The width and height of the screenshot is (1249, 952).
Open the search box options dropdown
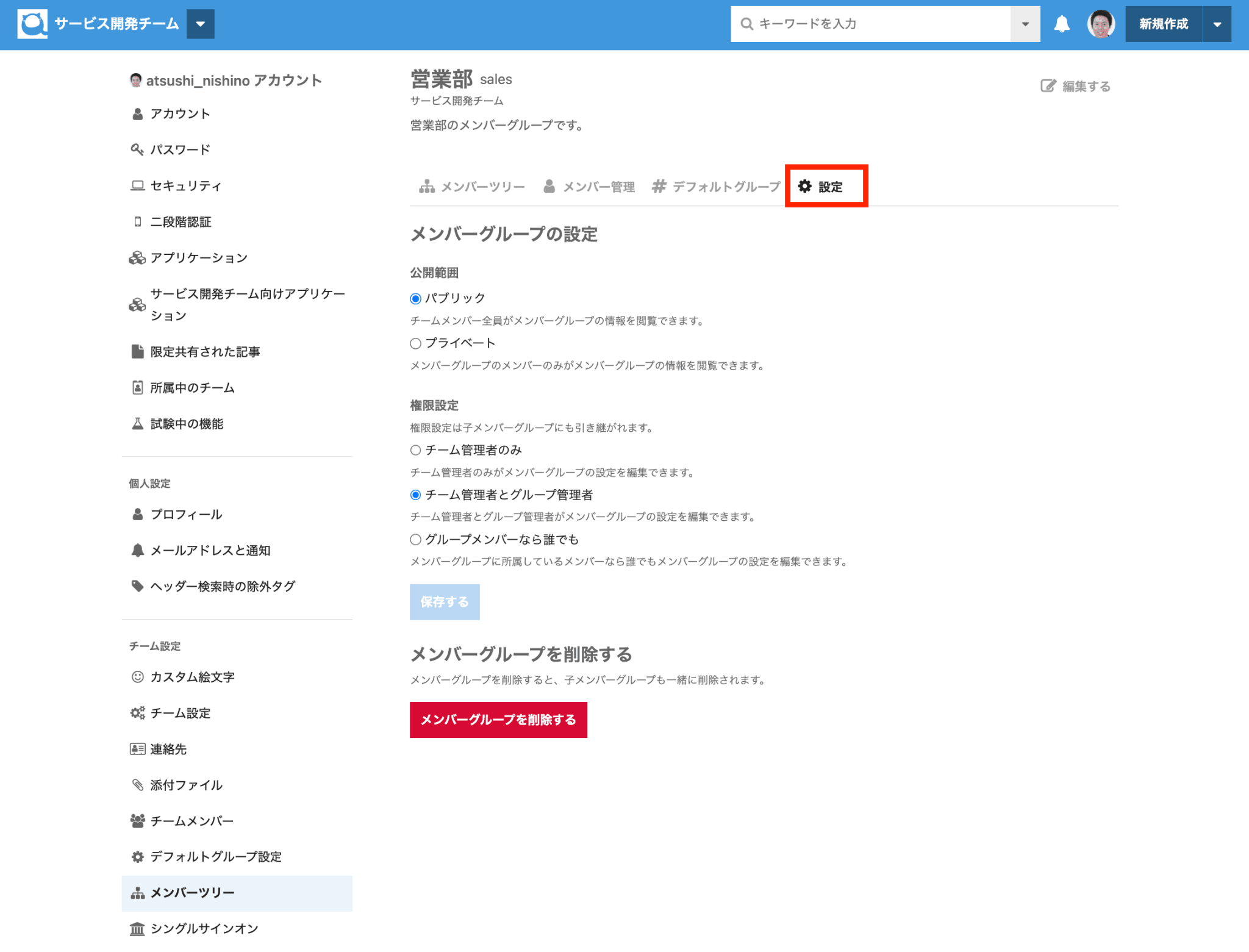pos(1025,24)
